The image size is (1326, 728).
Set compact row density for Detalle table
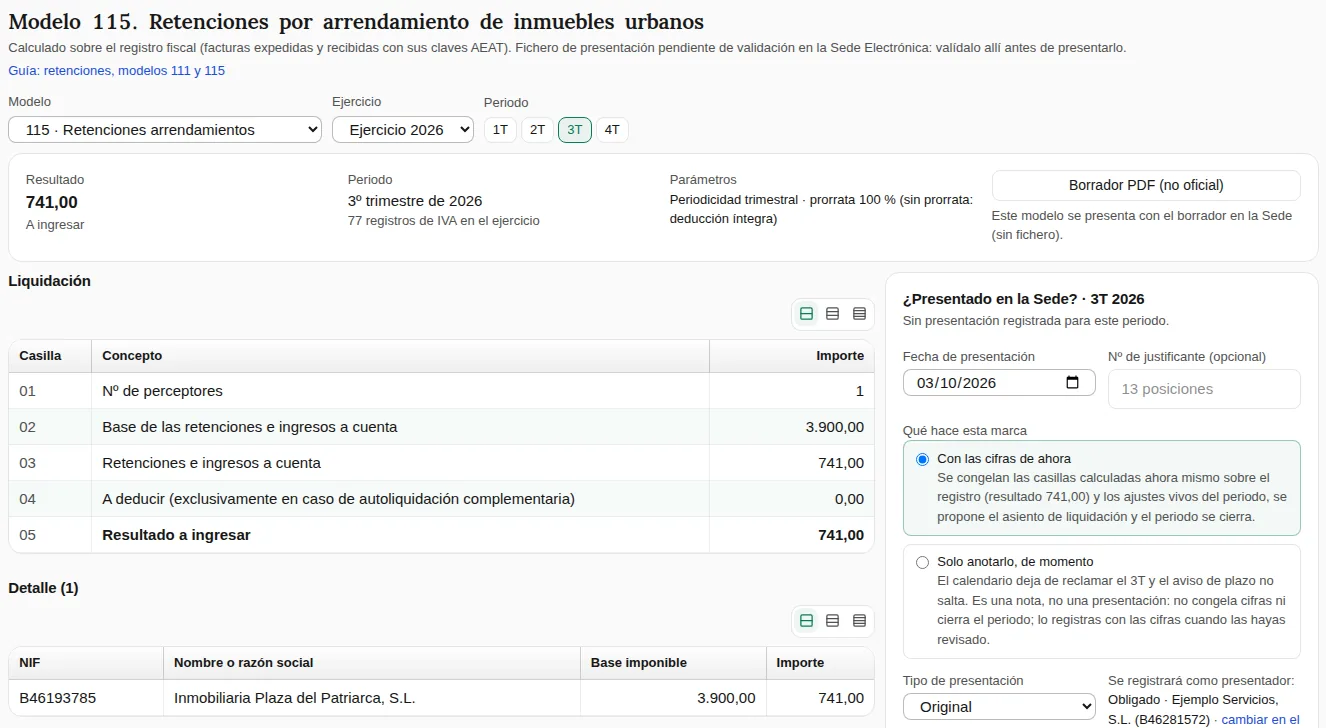pyautogui.click(x=859, y=621)
